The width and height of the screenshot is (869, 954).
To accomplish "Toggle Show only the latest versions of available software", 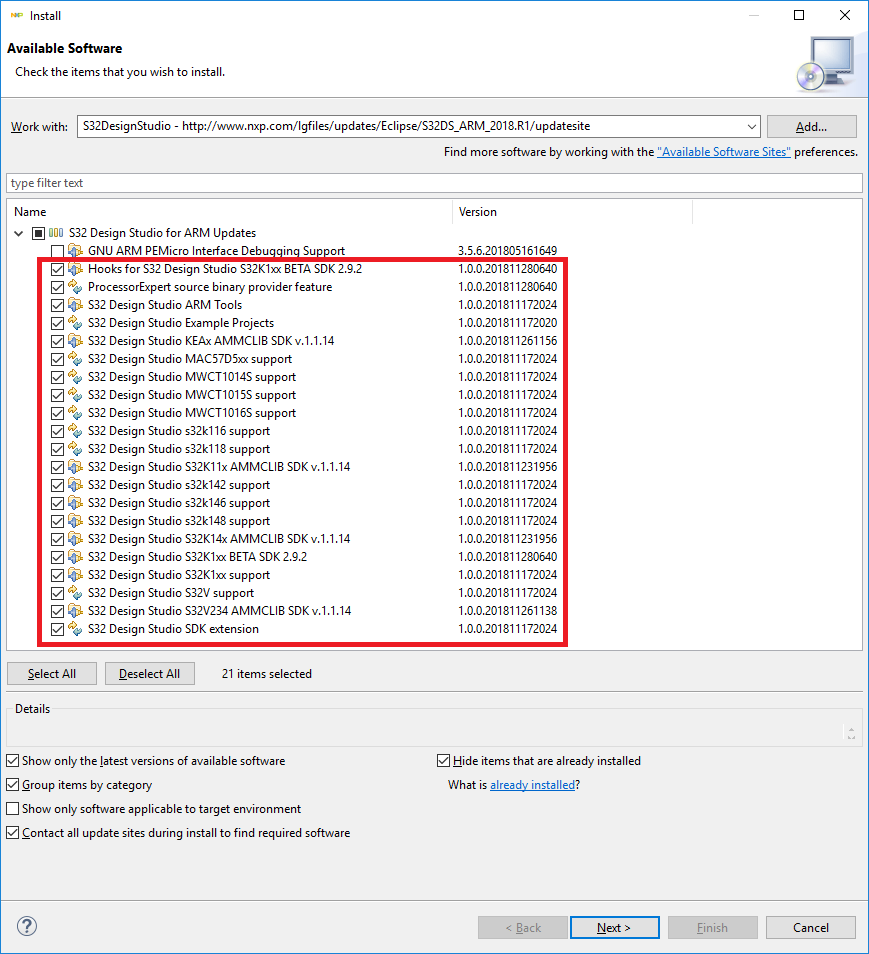I will click(12, 761).
